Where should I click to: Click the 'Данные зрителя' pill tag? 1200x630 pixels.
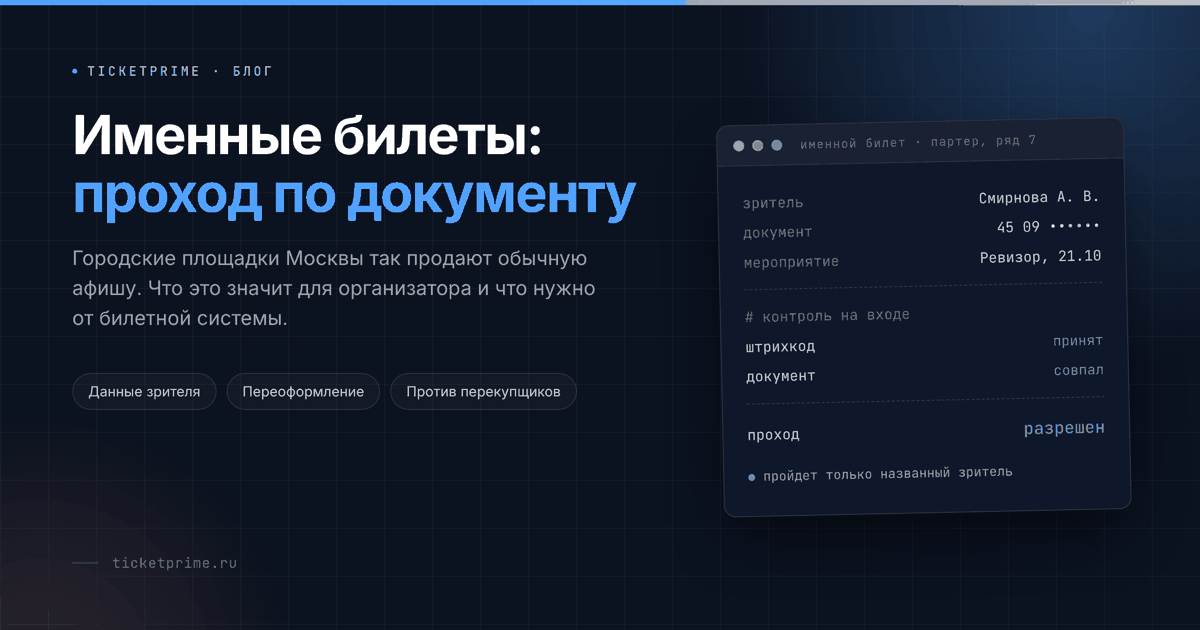point(144,392)
